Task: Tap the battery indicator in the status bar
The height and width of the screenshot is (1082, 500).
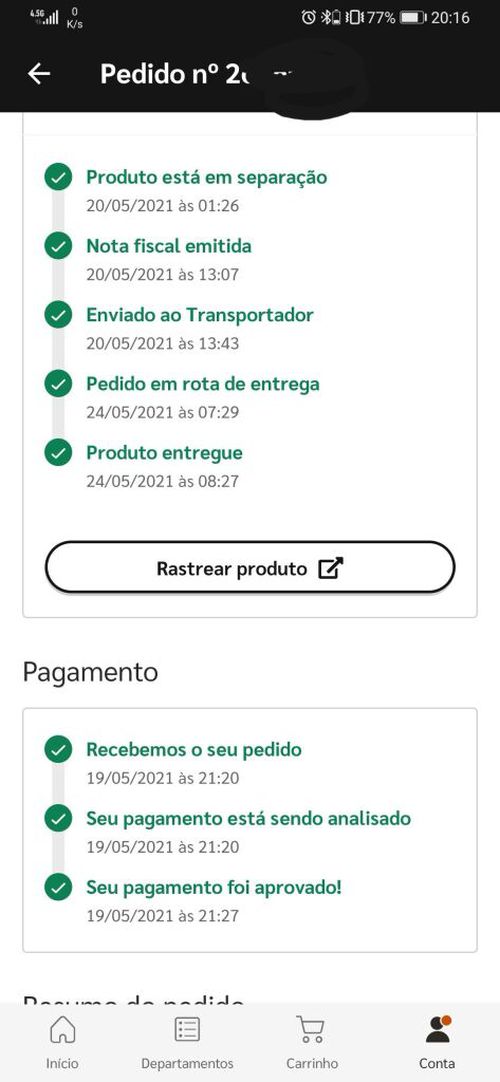Action: [413, 18]
